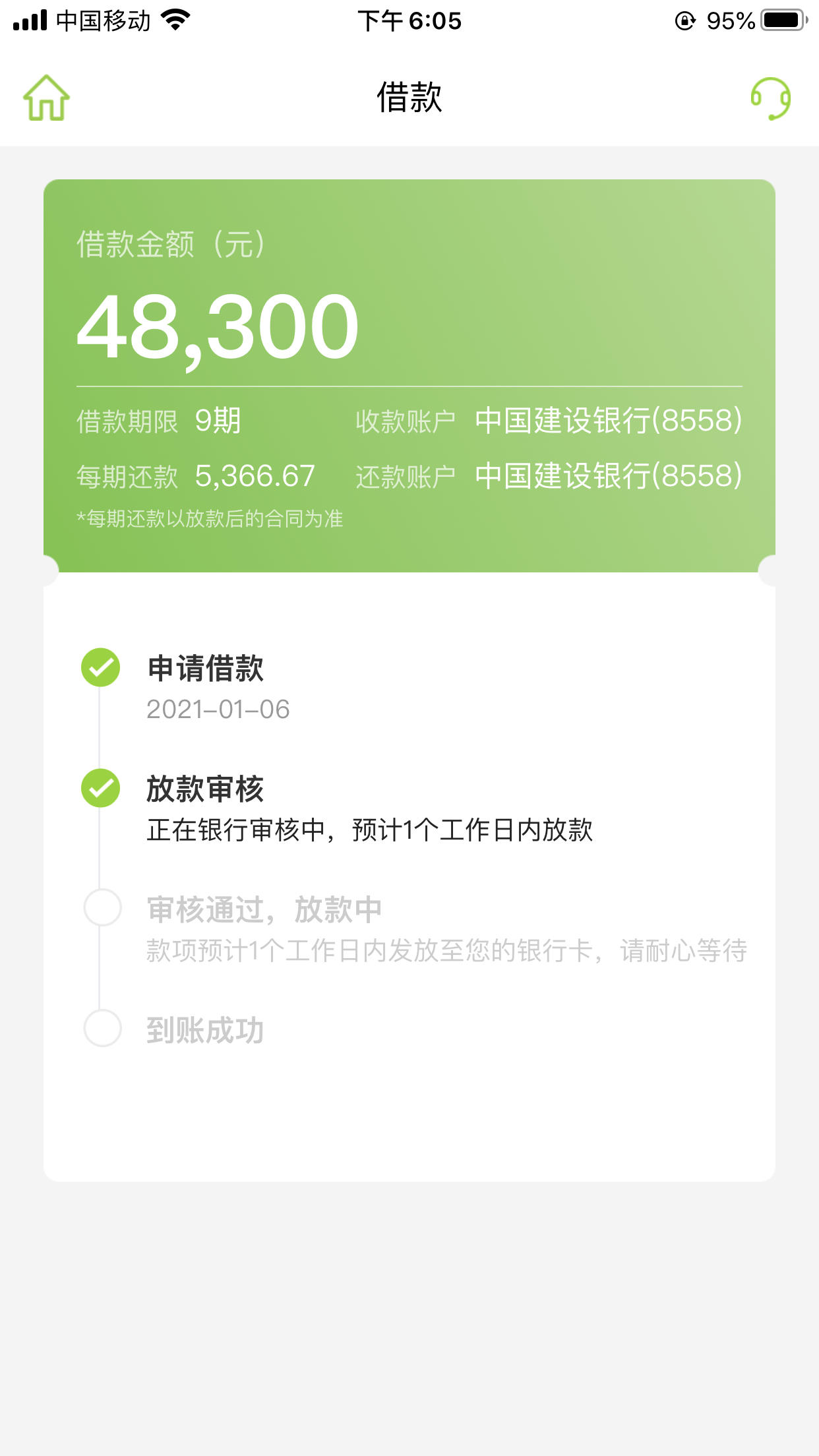The height and width of the screenshot is (1456, 819).
Task: Tap the Wi-Fi status icon
Action: coord(175,20)
